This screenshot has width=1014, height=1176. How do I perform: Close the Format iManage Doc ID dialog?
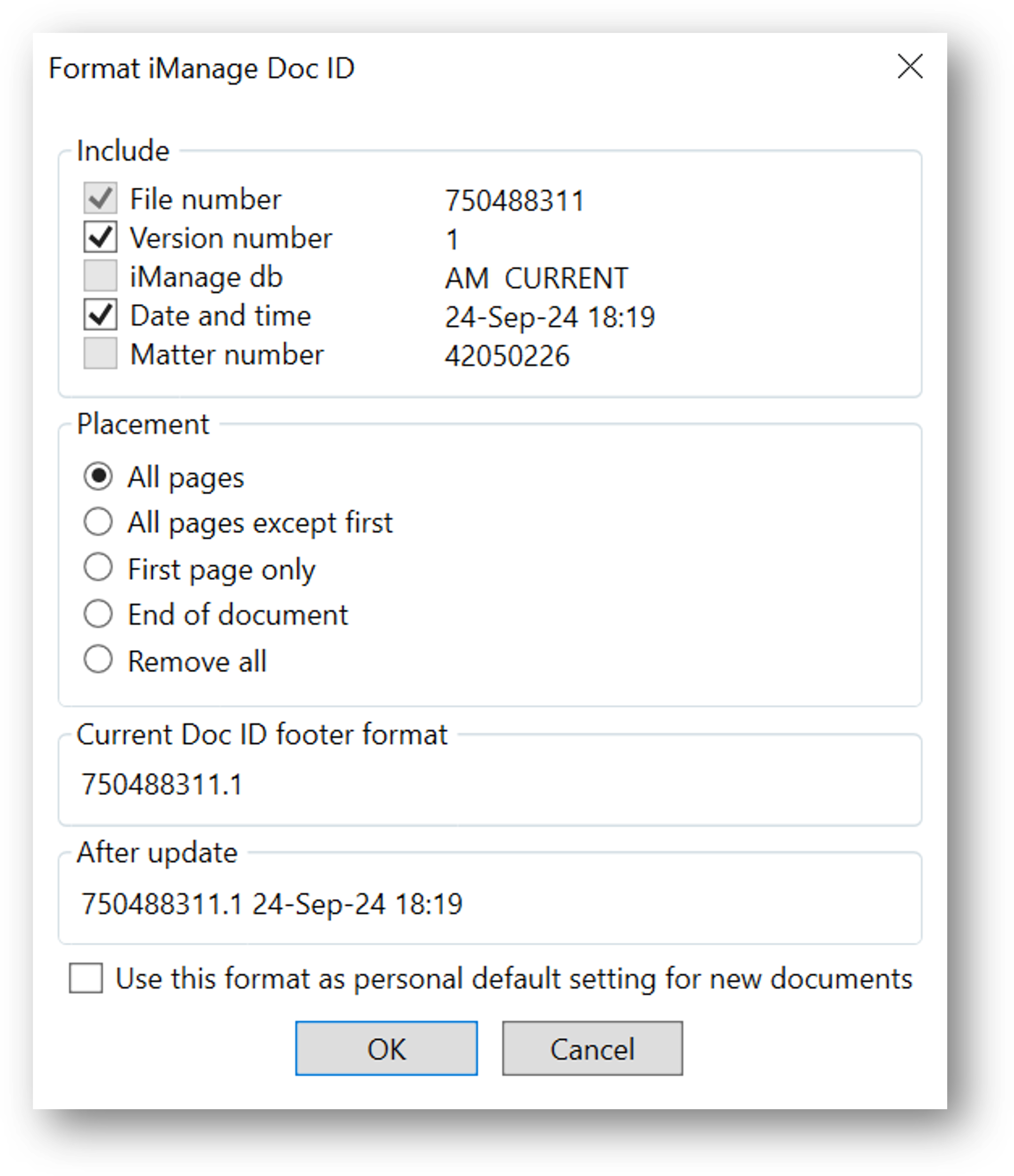[910, 67]
